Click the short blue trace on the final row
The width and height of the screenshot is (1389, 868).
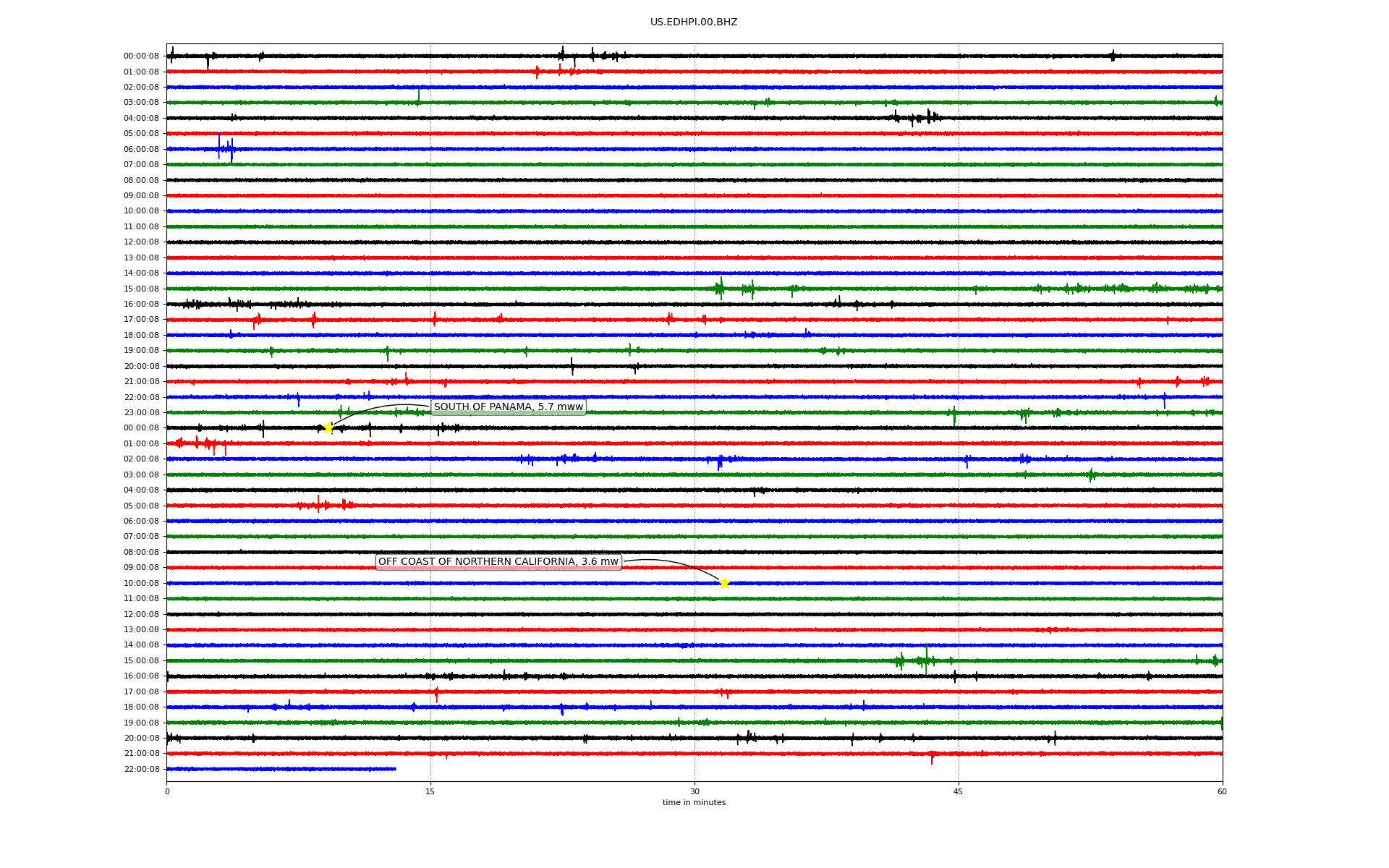point(281,769)
